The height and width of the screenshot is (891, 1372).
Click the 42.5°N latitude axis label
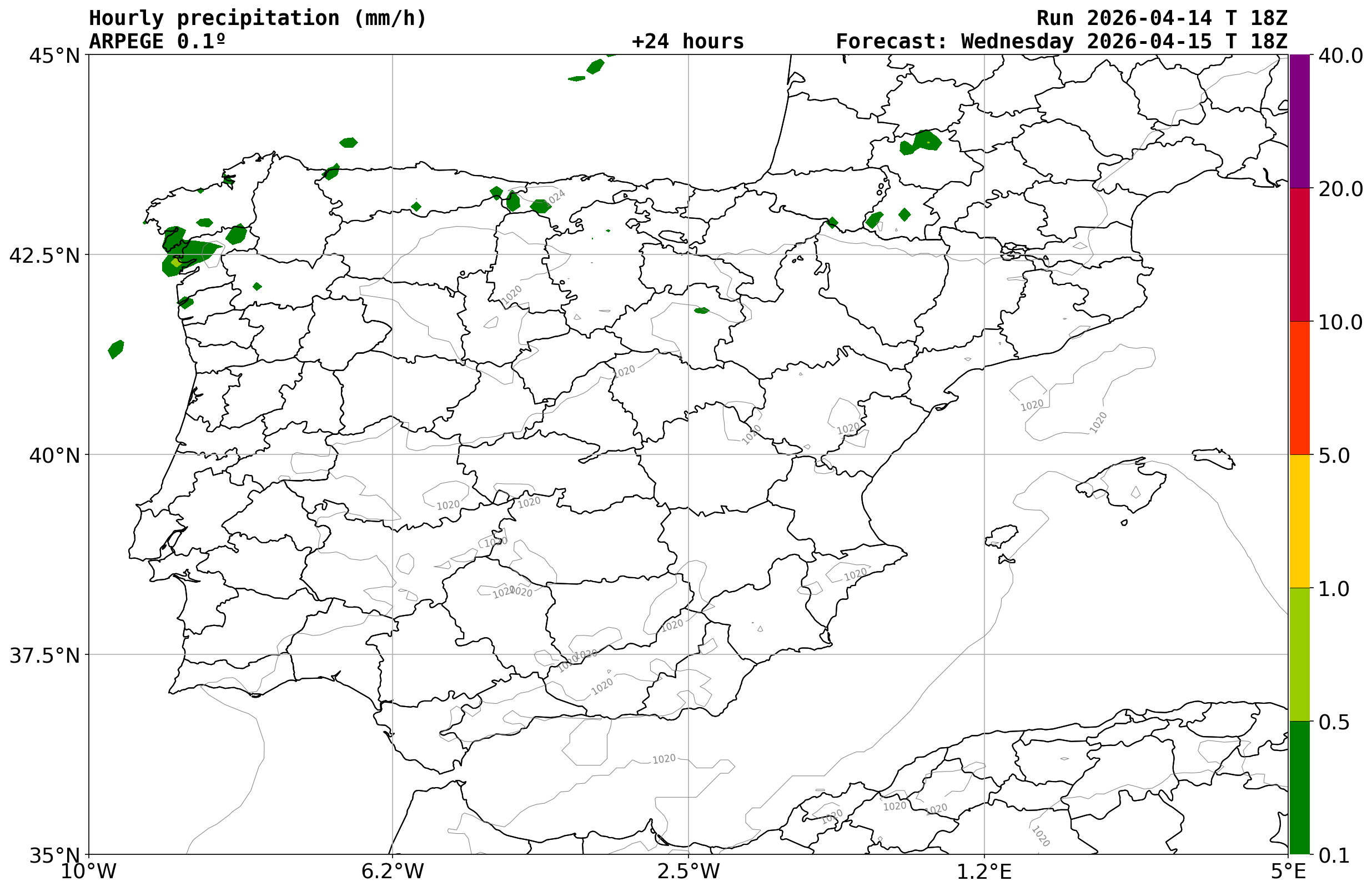(x=44, y=256)
